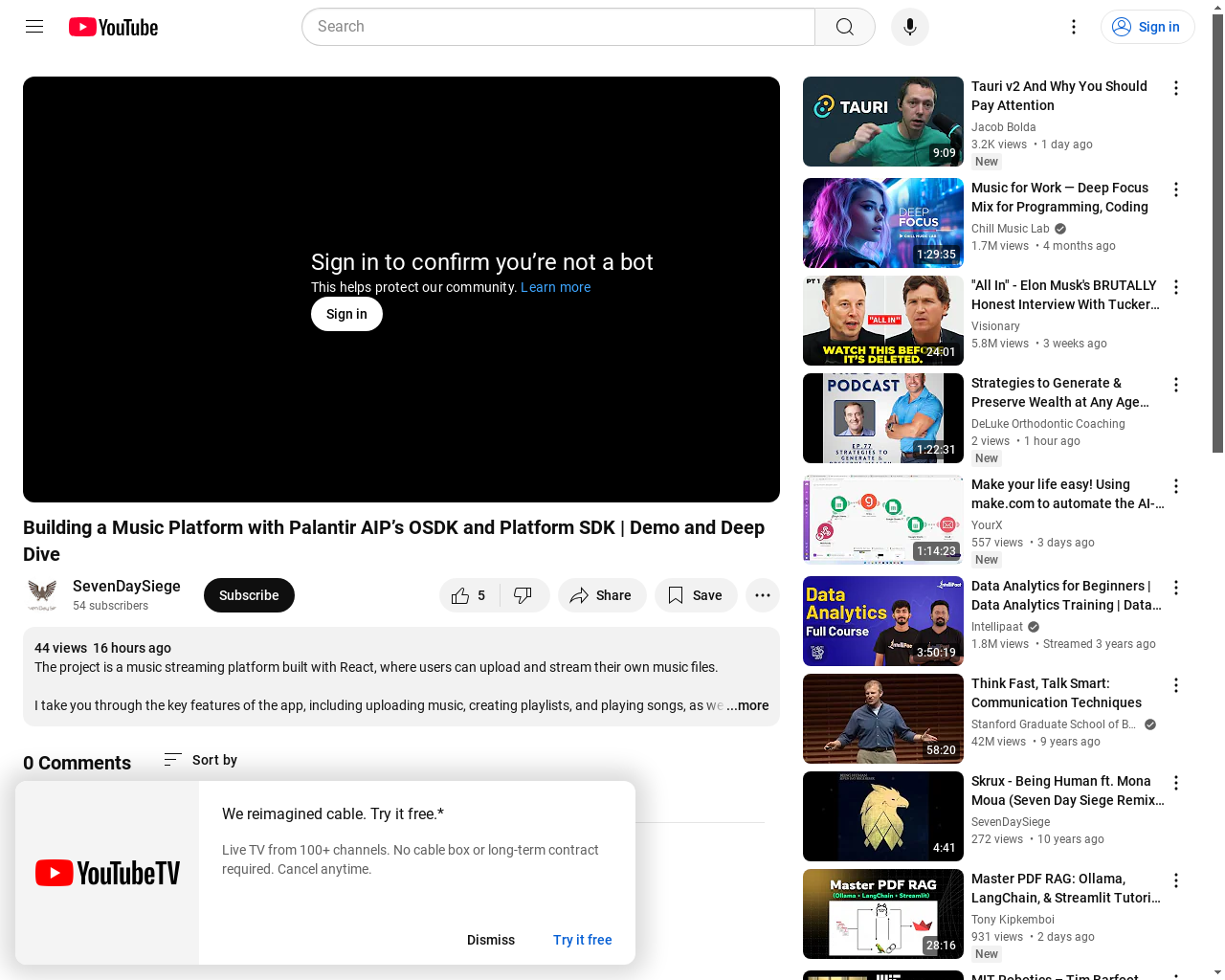Screen dimensions: 1225x980
Task: Open options for Skrux Being Human video
Action: point(1176,783)
